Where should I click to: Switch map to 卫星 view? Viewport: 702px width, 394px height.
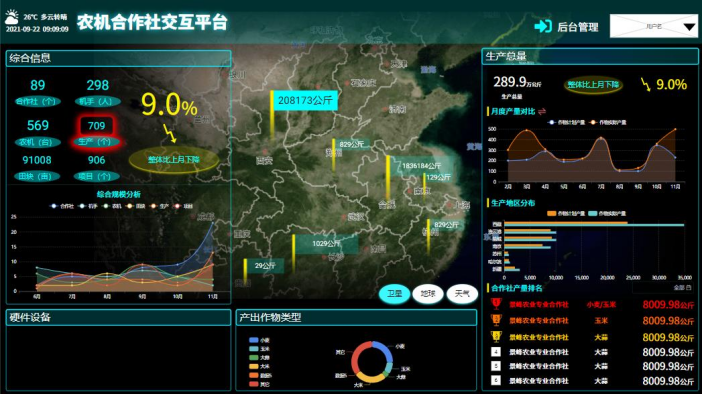[394, 294]
